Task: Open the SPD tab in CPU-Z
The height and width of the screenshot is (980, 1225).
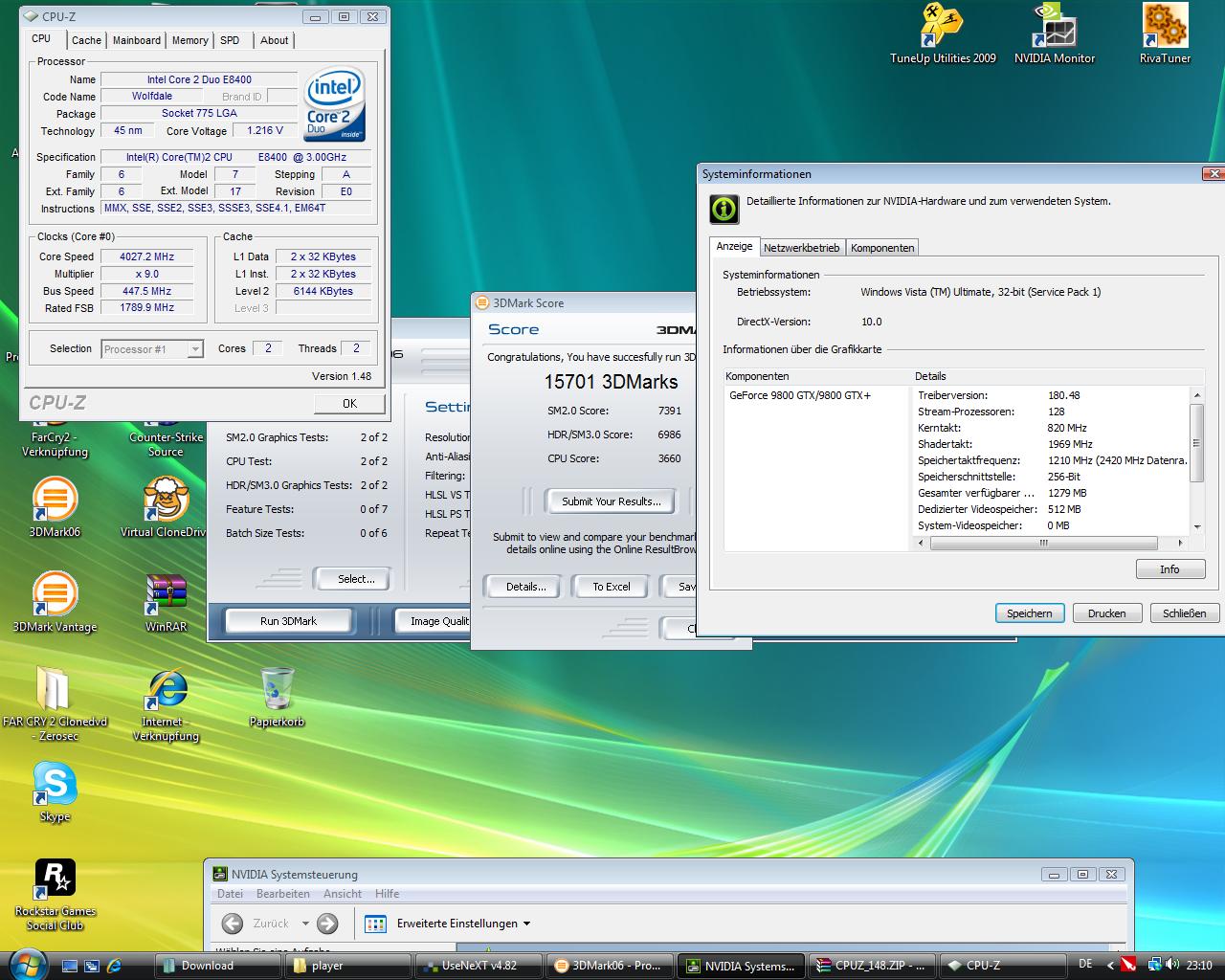Action: (230, 40)
